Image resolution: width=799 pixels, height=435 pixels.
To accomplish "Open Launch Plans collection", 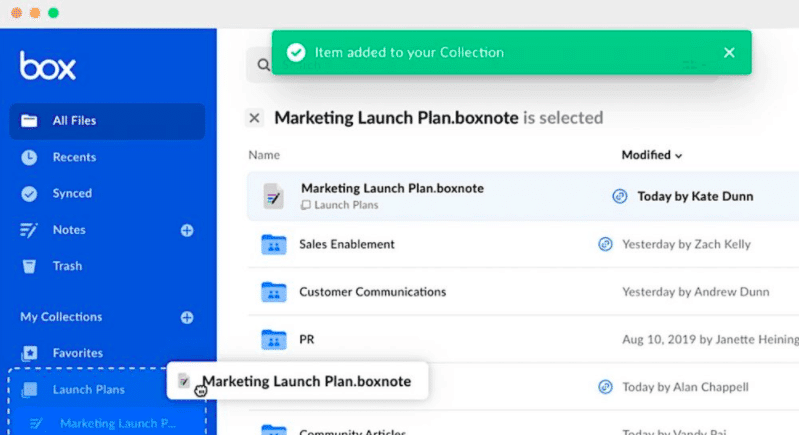I will [89, 390].
